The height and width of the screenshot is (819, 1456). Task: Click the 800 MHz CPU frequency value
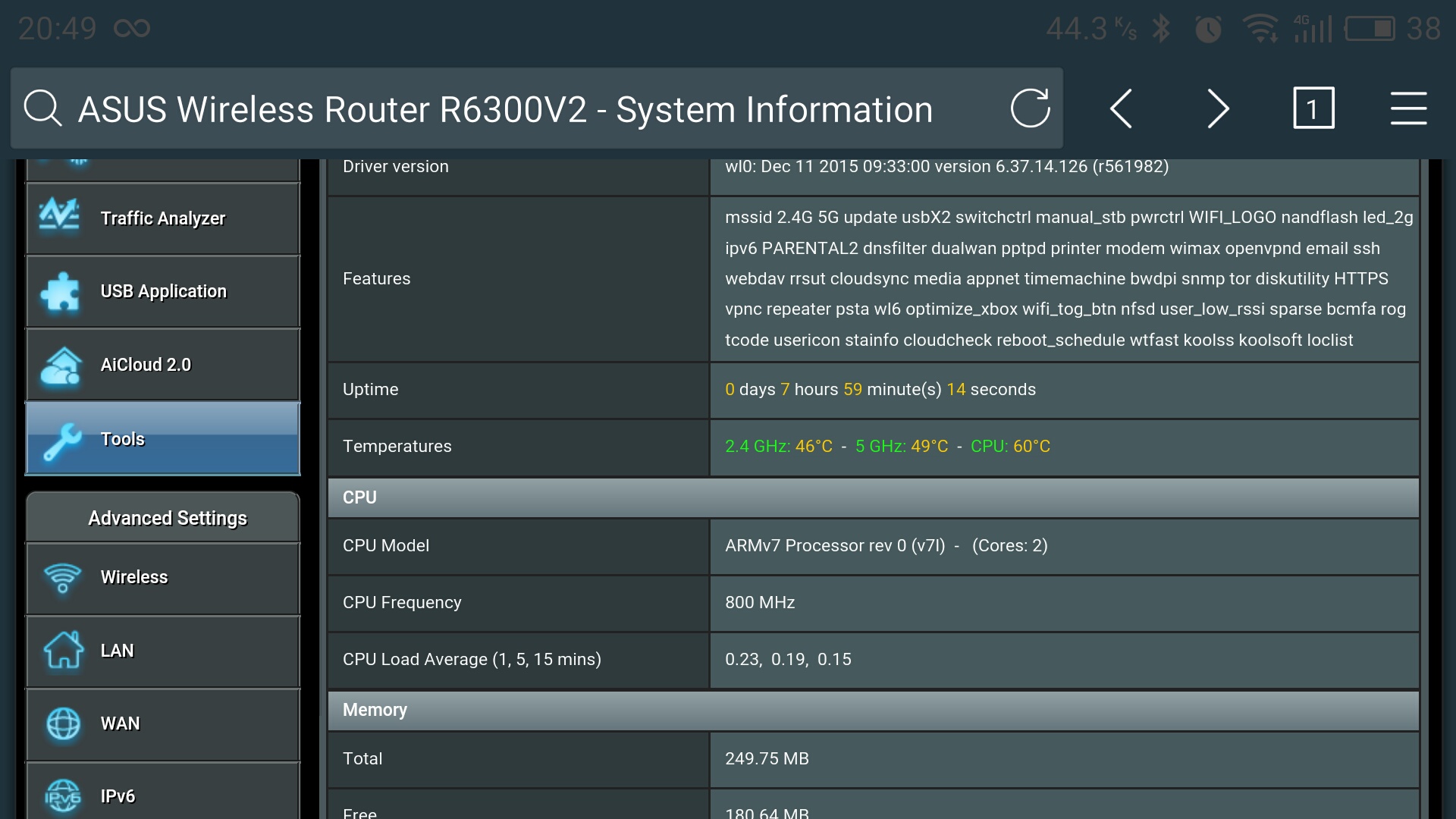point(760,603)
